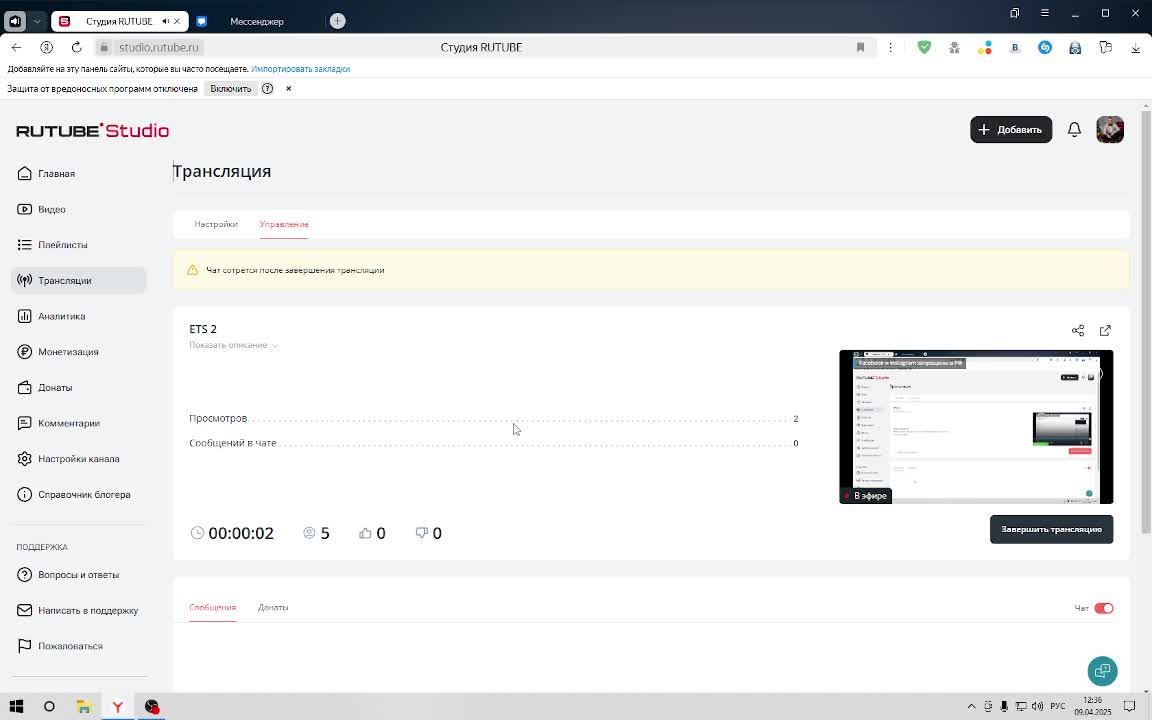Open browser page options (three dots)

[890, 47]
